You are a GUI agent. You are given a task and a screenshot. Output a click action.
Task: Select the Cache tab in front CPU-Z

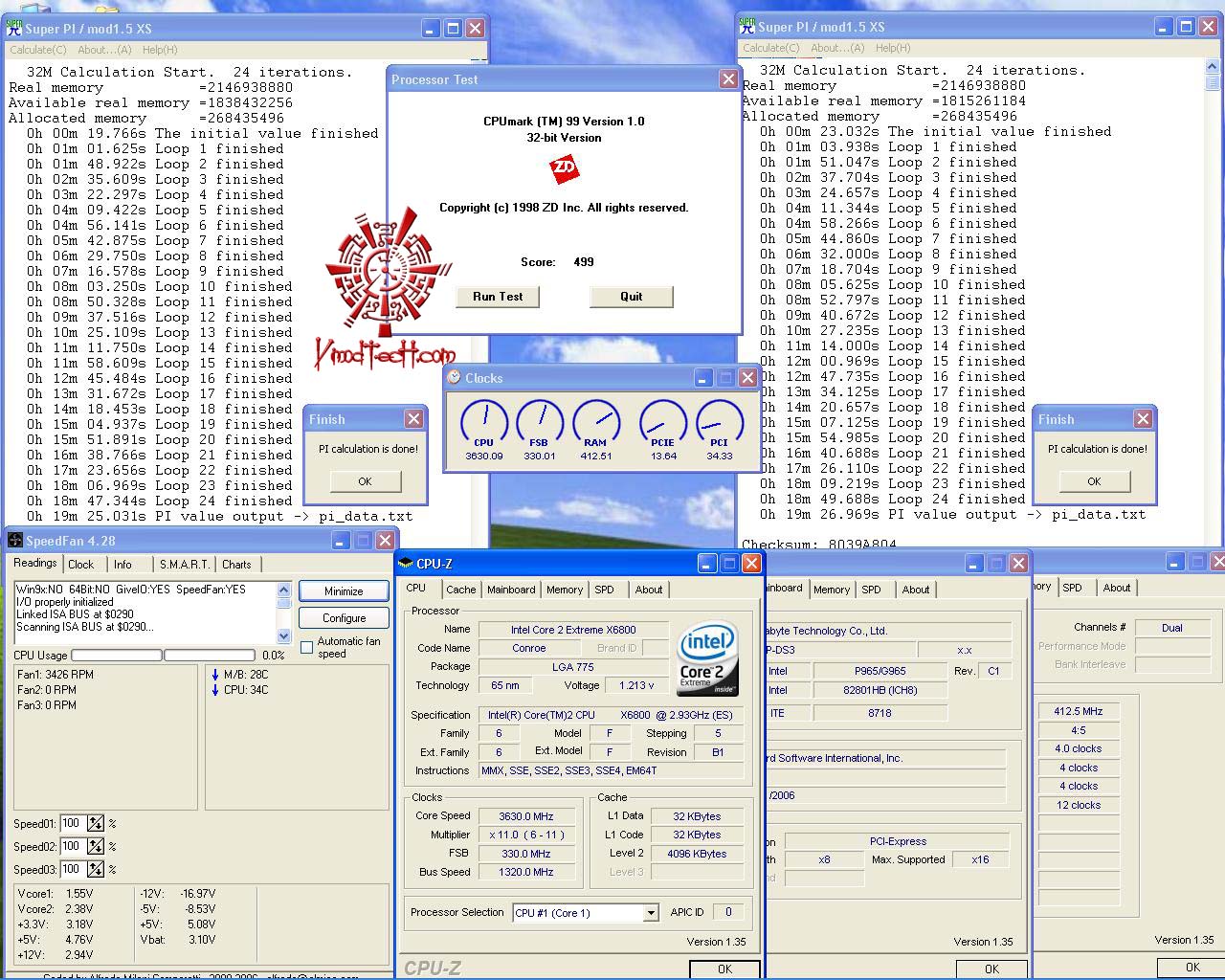460,590
